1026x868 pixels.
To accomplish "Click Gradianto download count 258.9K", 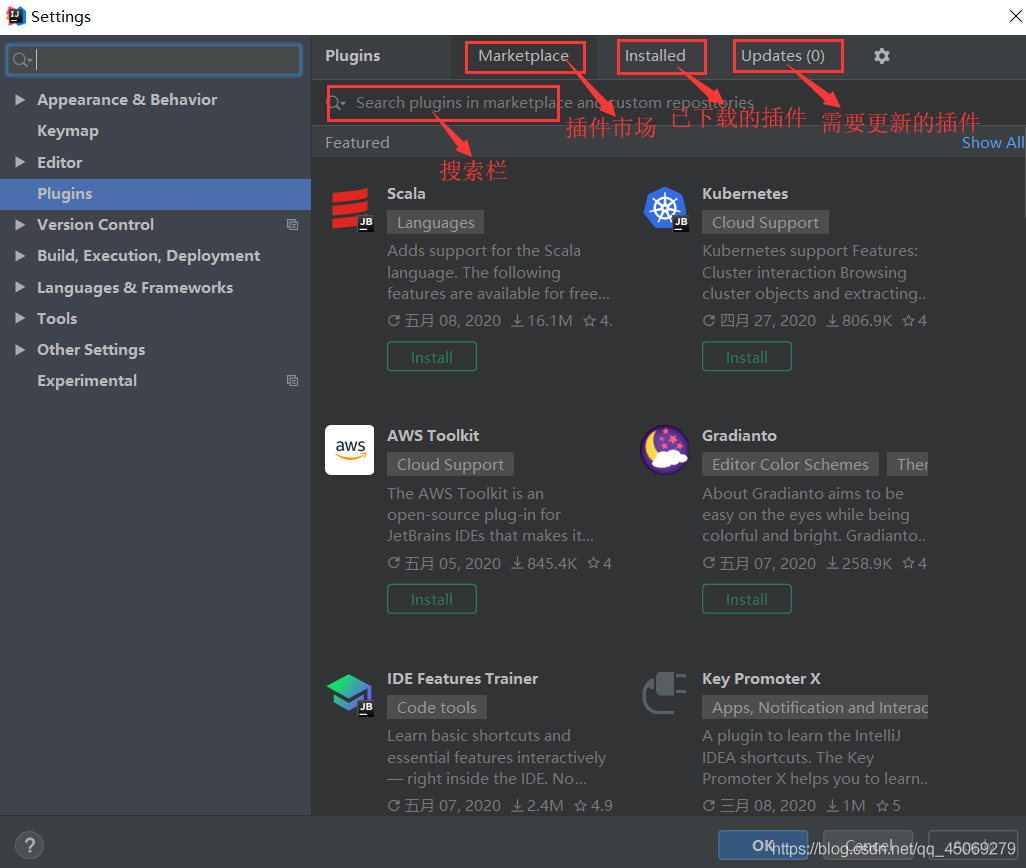I will tap(858, 563).
